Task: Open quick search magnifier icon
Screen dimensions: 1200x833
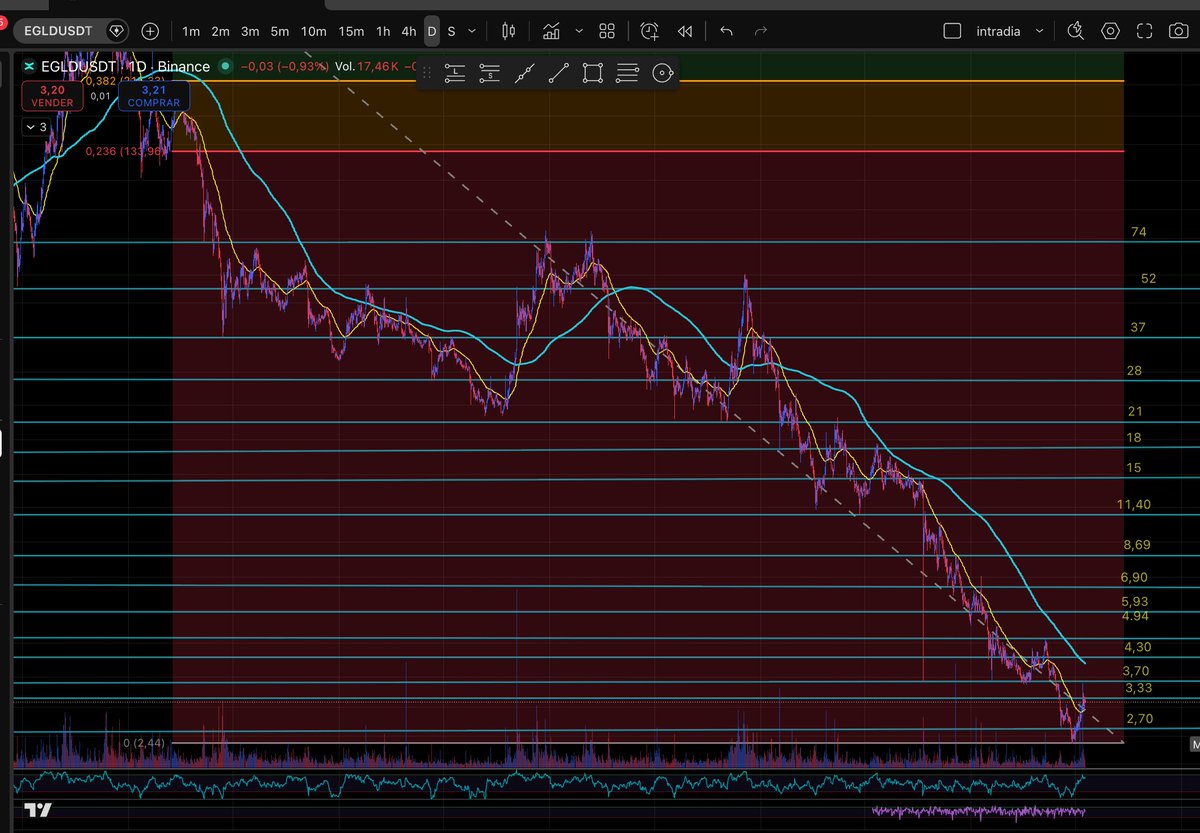Action: pyautogui.click(x=1076, y=31)
